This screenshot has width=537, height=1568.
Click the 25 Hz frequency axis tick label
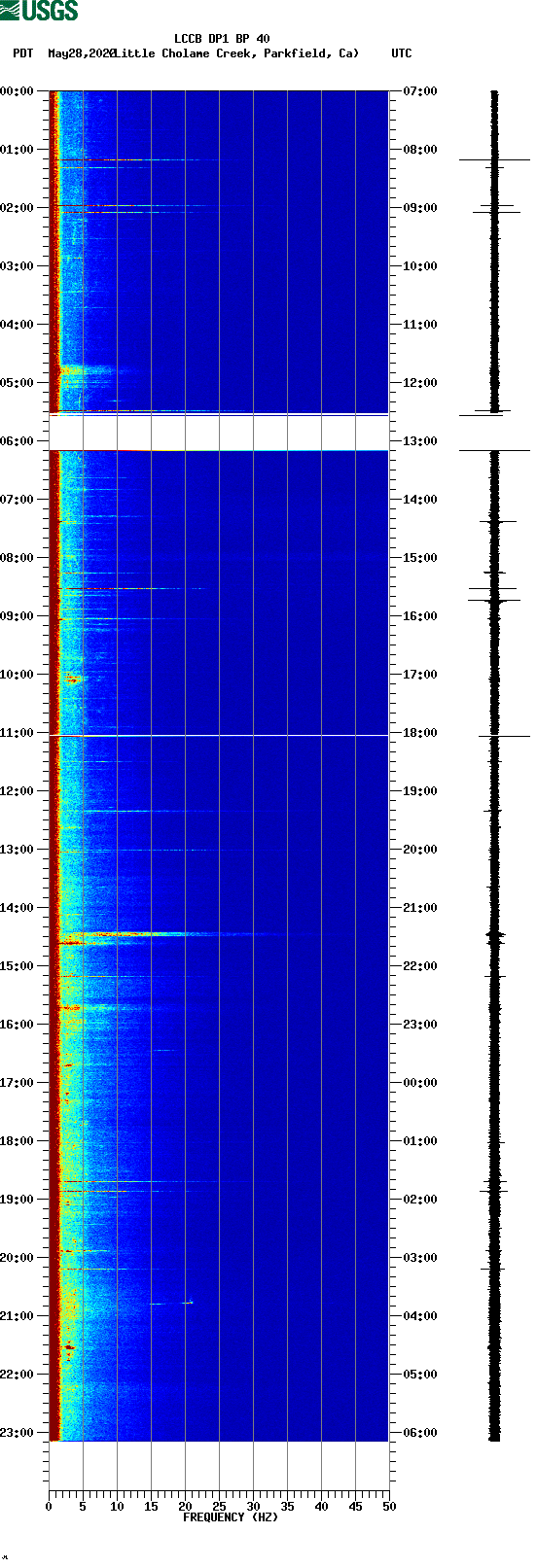click(x=219, y=1507)
